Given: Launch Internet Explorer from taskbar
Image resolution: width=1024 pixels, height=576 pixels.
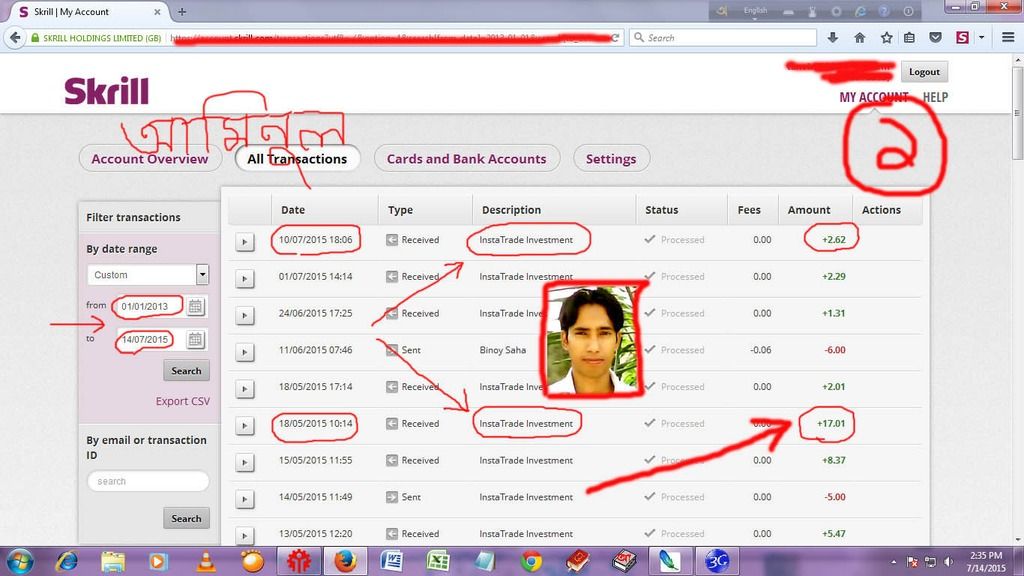Looking at the screenshot, I should pyautogui.click(x=67, y=562).
